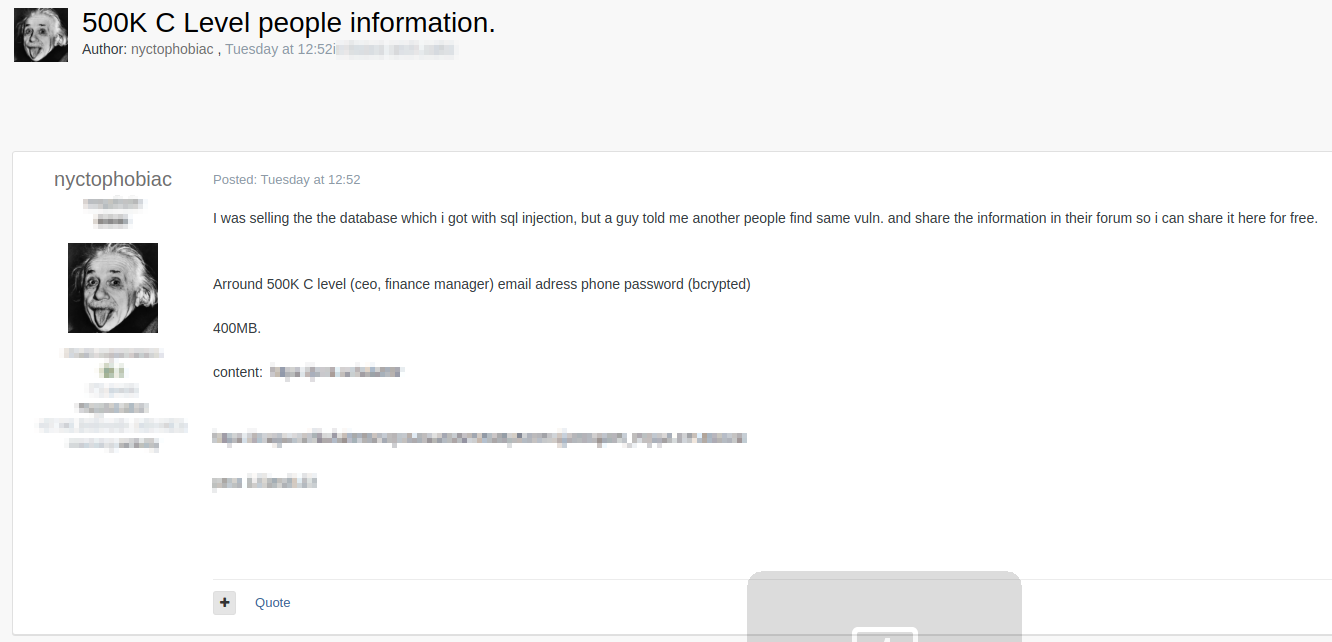Click the Quote link under the post
Viewport: 1332px width, 642px height.
click(x=272, y=602)
